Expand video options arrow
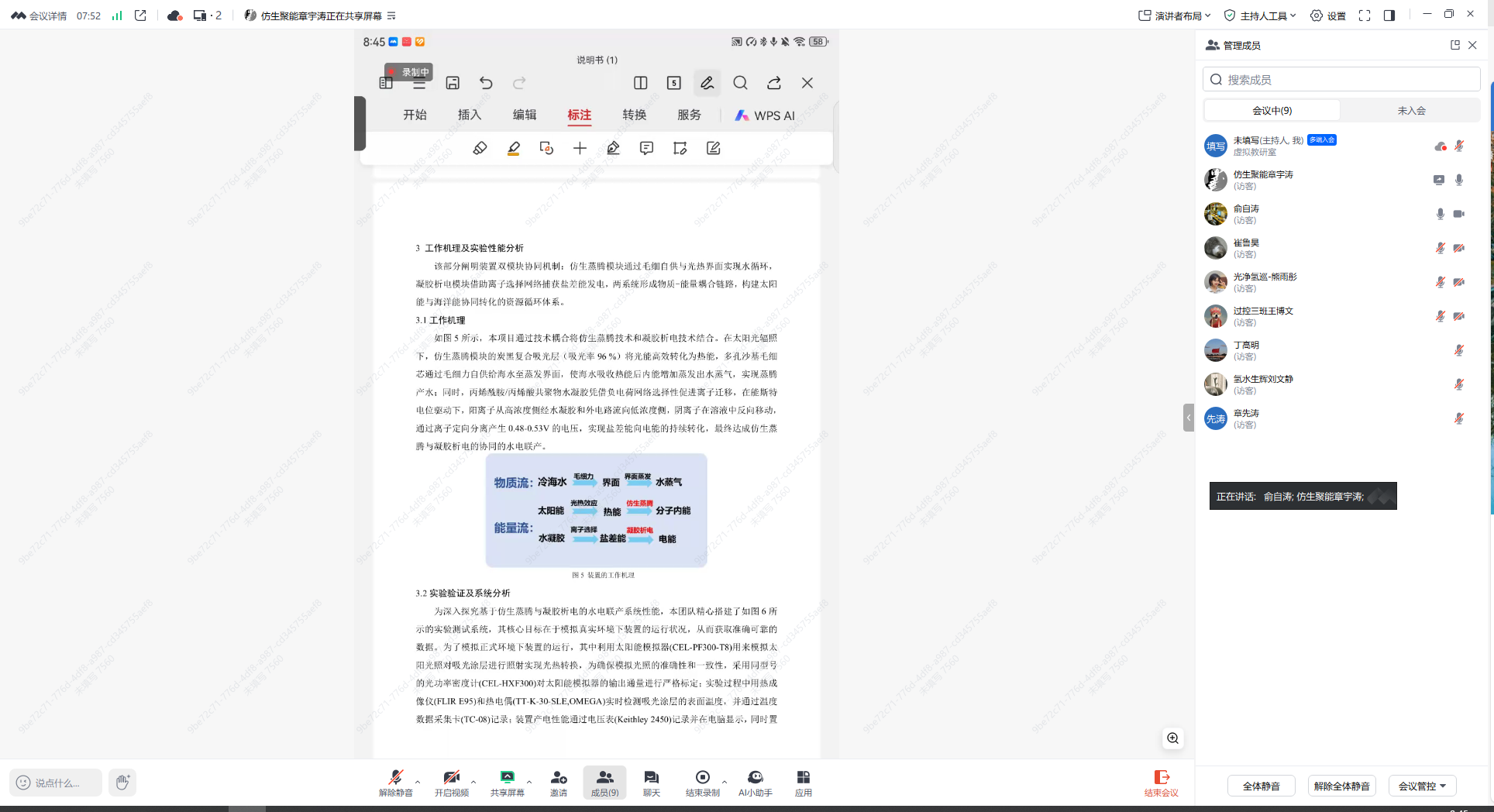Screen dimensions: 1494x812 [x=473, y=781]
